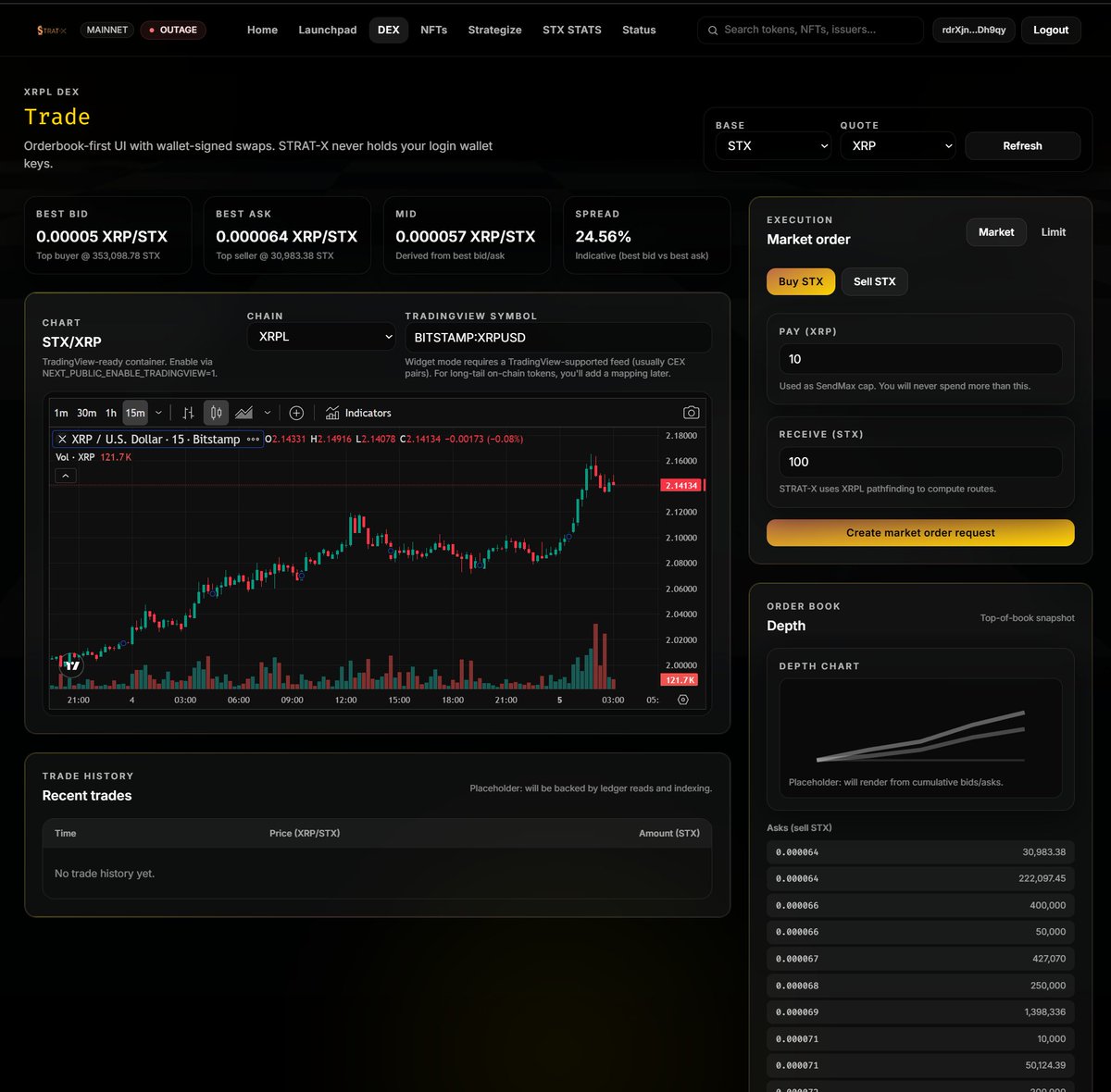Click the current price label 2.14134
This screenshot has height=1092, width=1111.
[x=682, y=485]
